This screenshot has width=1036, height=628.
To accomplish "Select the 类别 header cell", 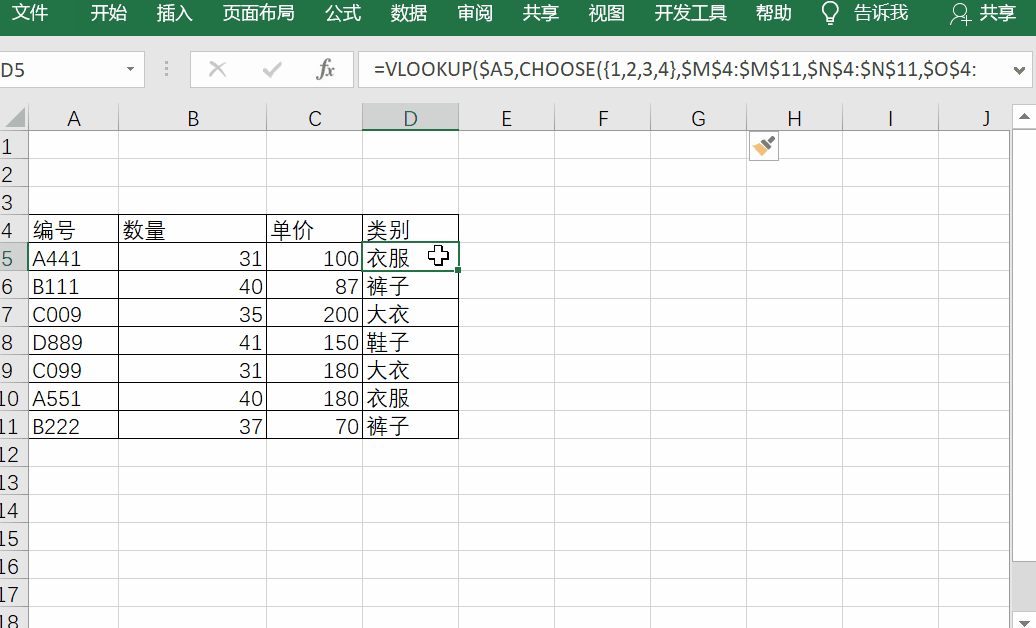I will [x=410, y=229].
